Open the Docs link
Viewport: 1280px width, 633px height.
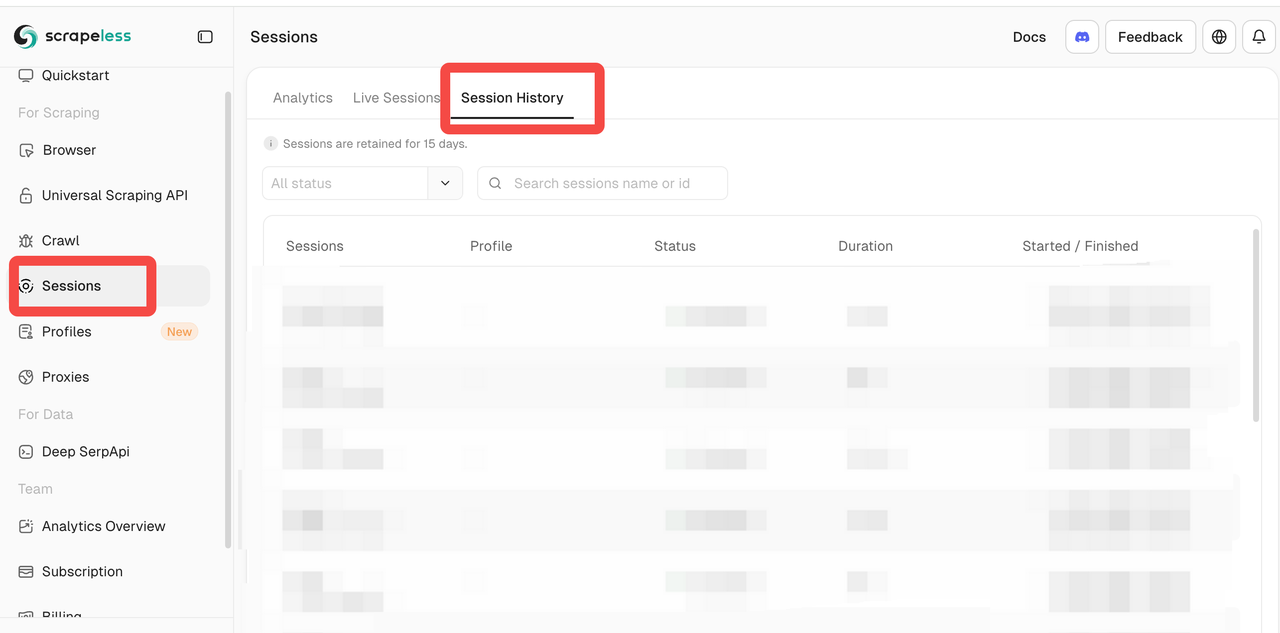(1029, 37)
